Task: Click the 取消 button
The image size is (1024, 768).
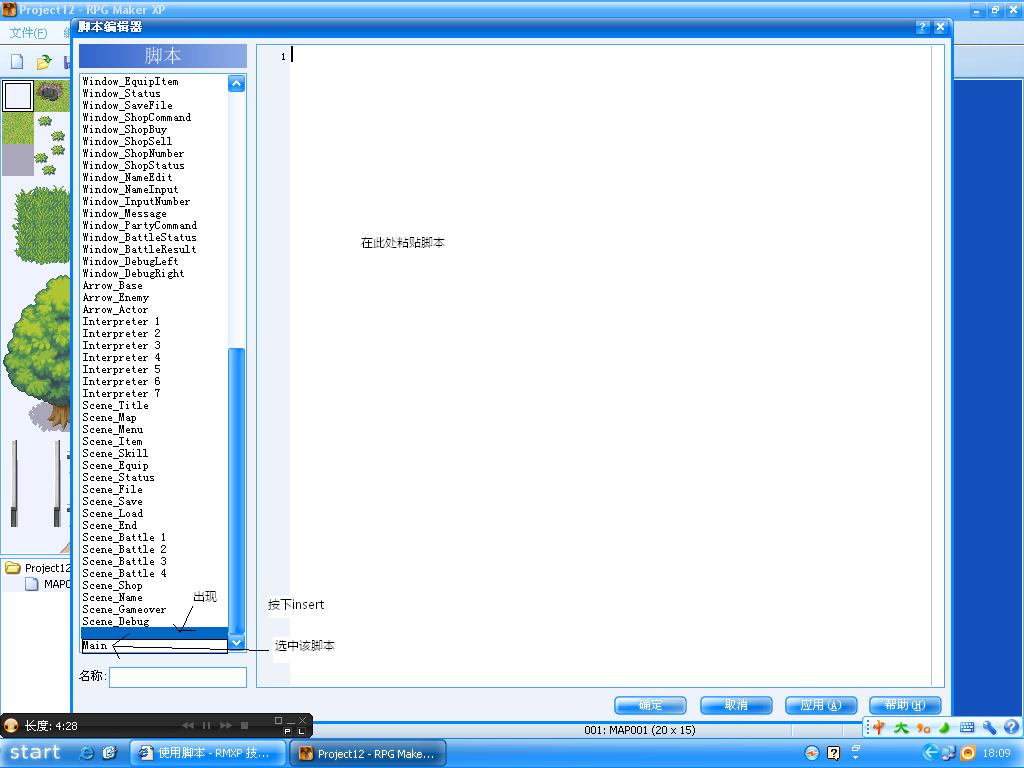Action: click(x=736, y=705)
